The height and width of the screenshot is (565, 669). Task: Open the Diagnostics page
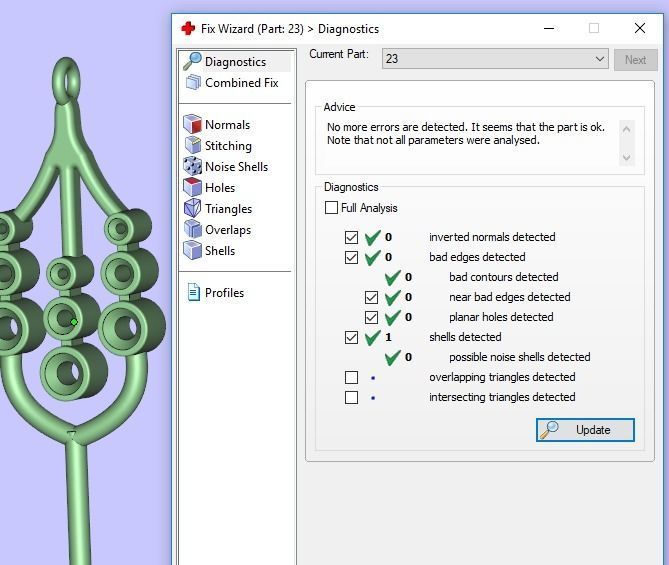pos(236,61)
